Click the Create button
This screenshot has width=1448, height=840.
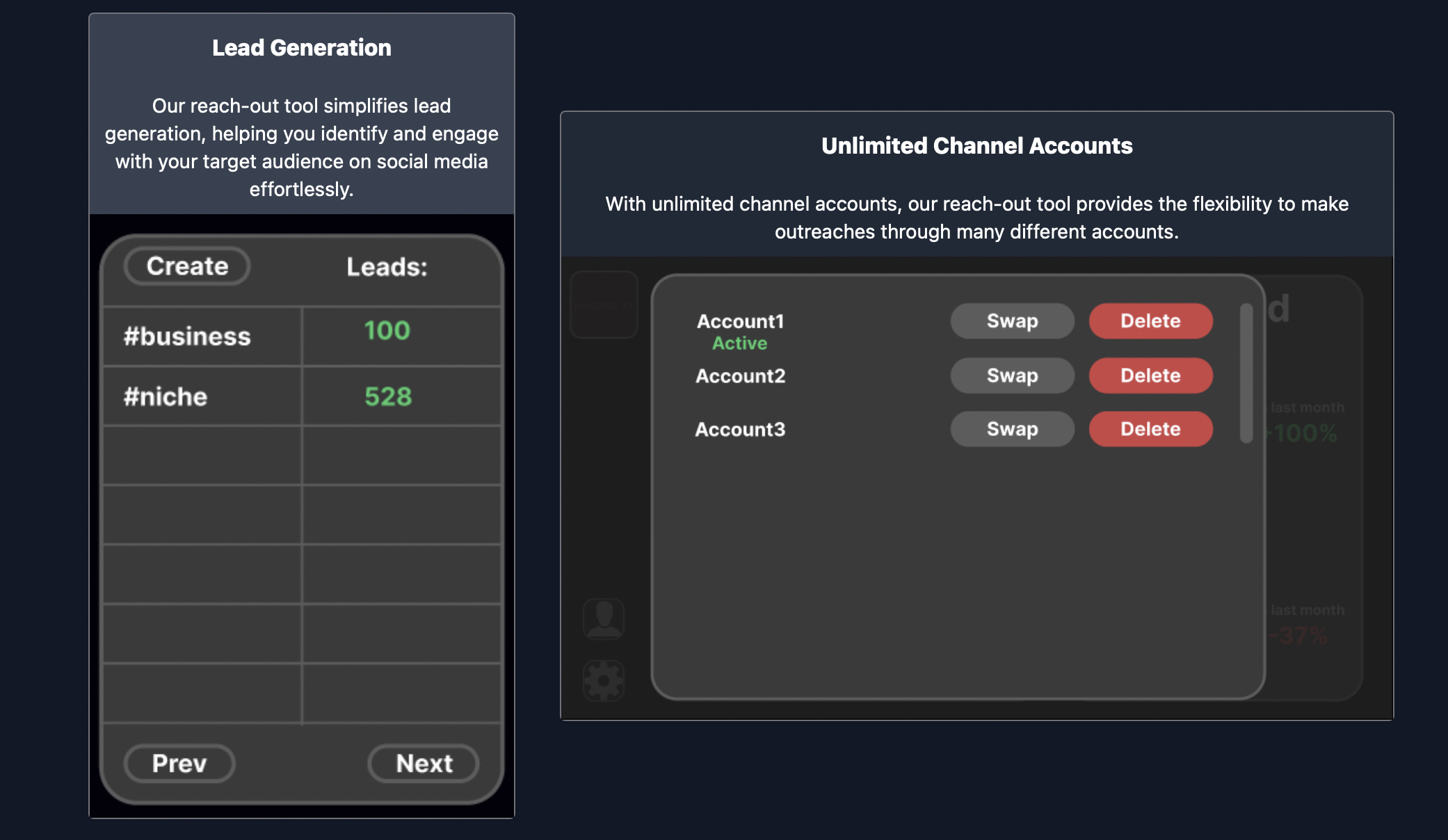[187, 266]
